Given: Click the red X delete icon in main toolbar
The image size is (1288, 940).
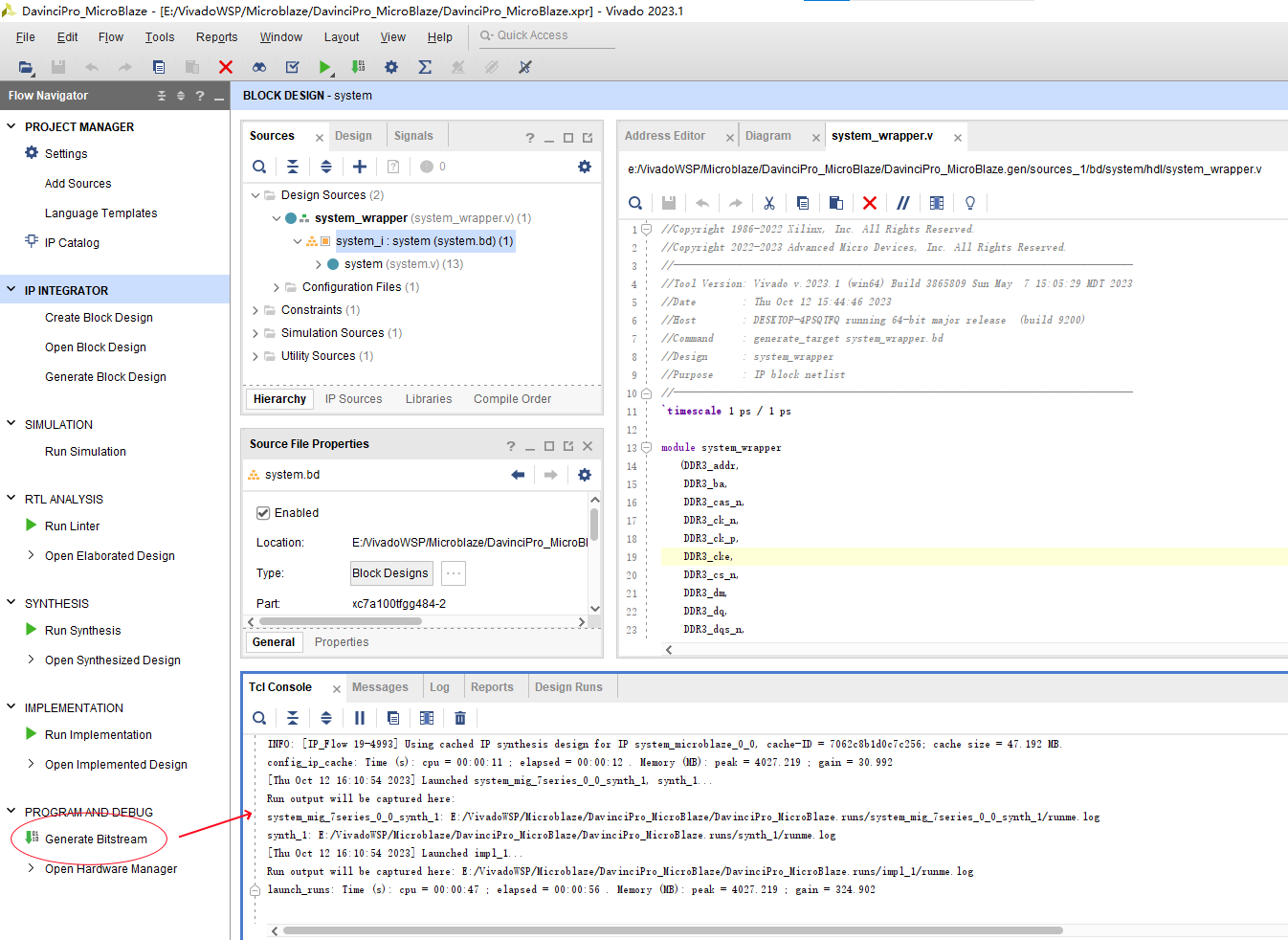Looking at the screenshot, I should [226, 67].
